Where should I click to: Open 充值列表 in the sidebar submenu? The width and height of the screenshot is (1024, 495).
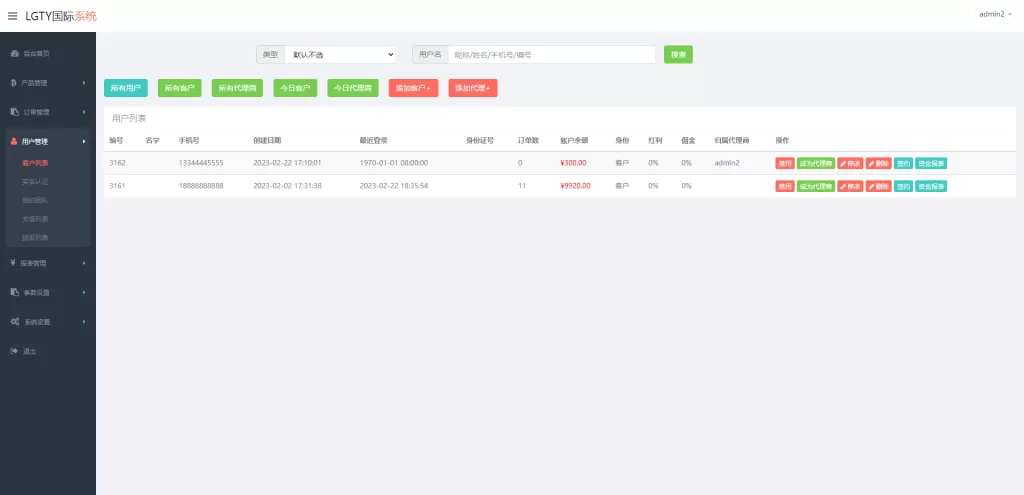click(35, 219)
